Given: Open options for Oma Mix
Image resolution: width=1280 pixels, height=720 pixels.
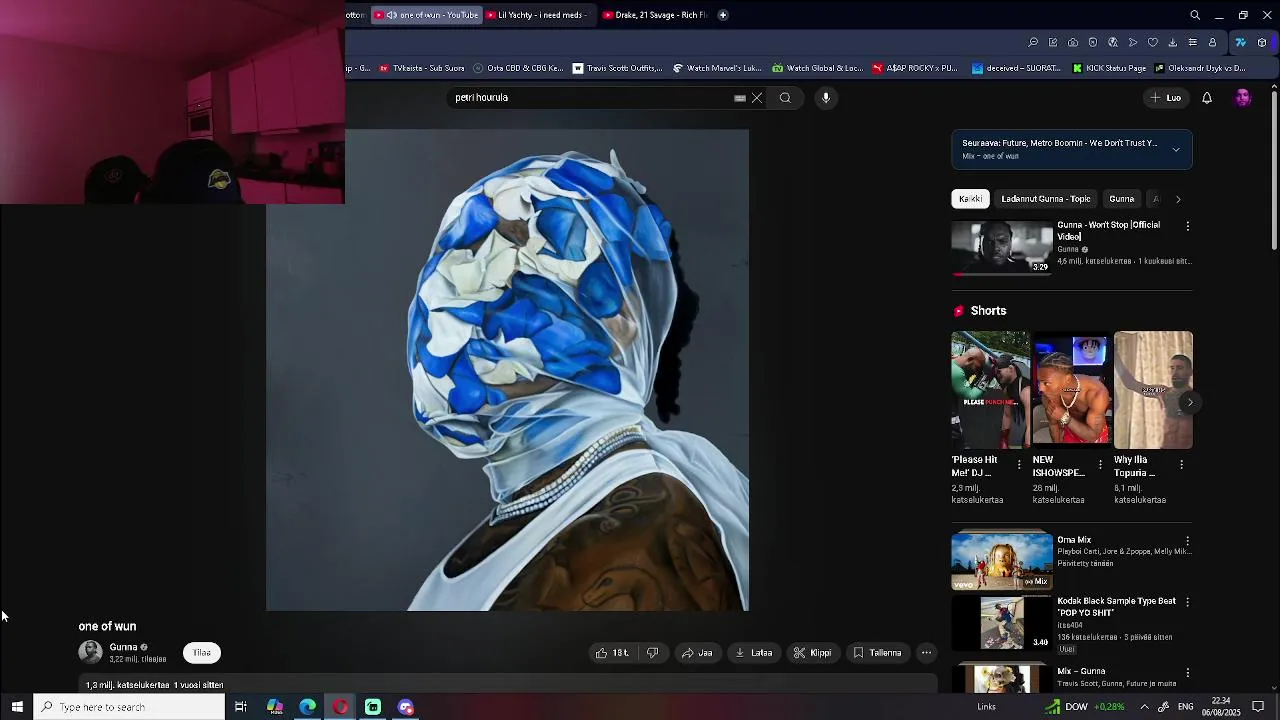Looking at the screenshot, I should [x=1188, y=541].
